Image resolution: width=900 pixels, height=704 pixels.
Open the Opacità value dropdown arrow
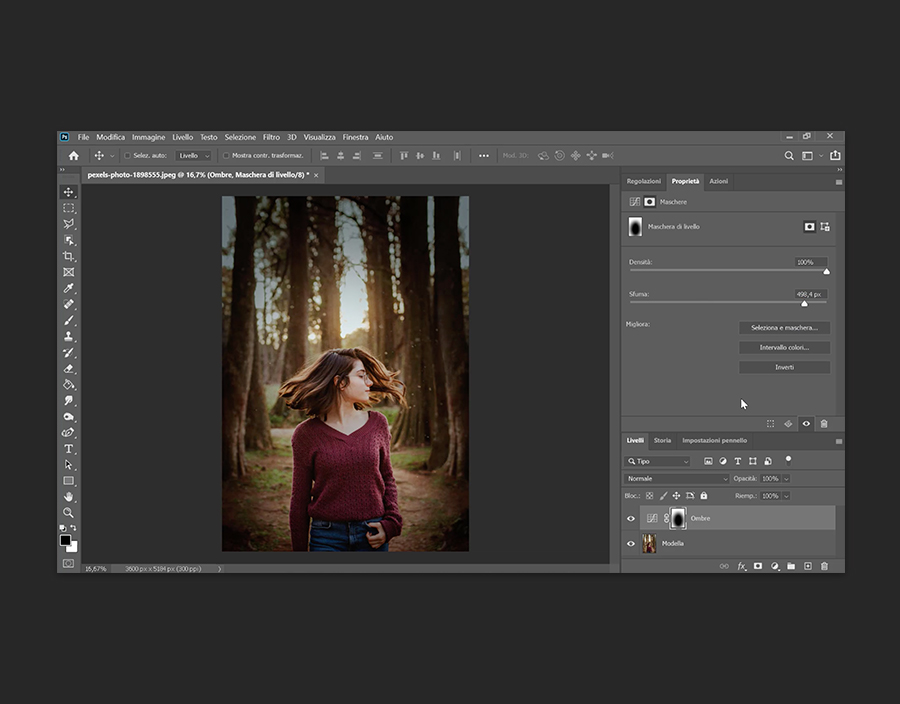point(786,479)
